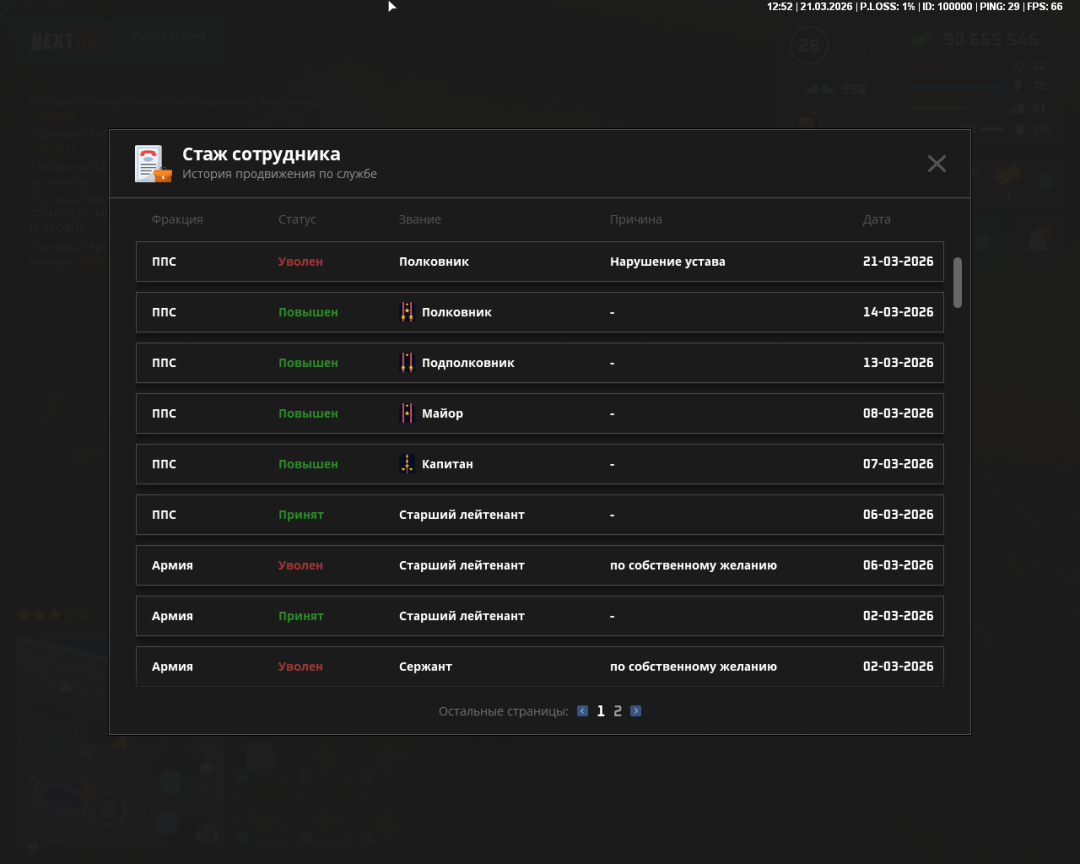Select the row dismissed for Нарушение устава
Image resolution: width=1080 pixels, height=864 pixels.
[539, 262]
